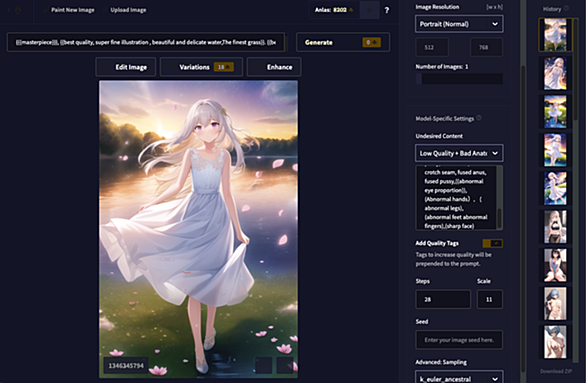This screenshot has height=383, width=586.
Task: Click the Number of Images slider
Action: [459, 78]
